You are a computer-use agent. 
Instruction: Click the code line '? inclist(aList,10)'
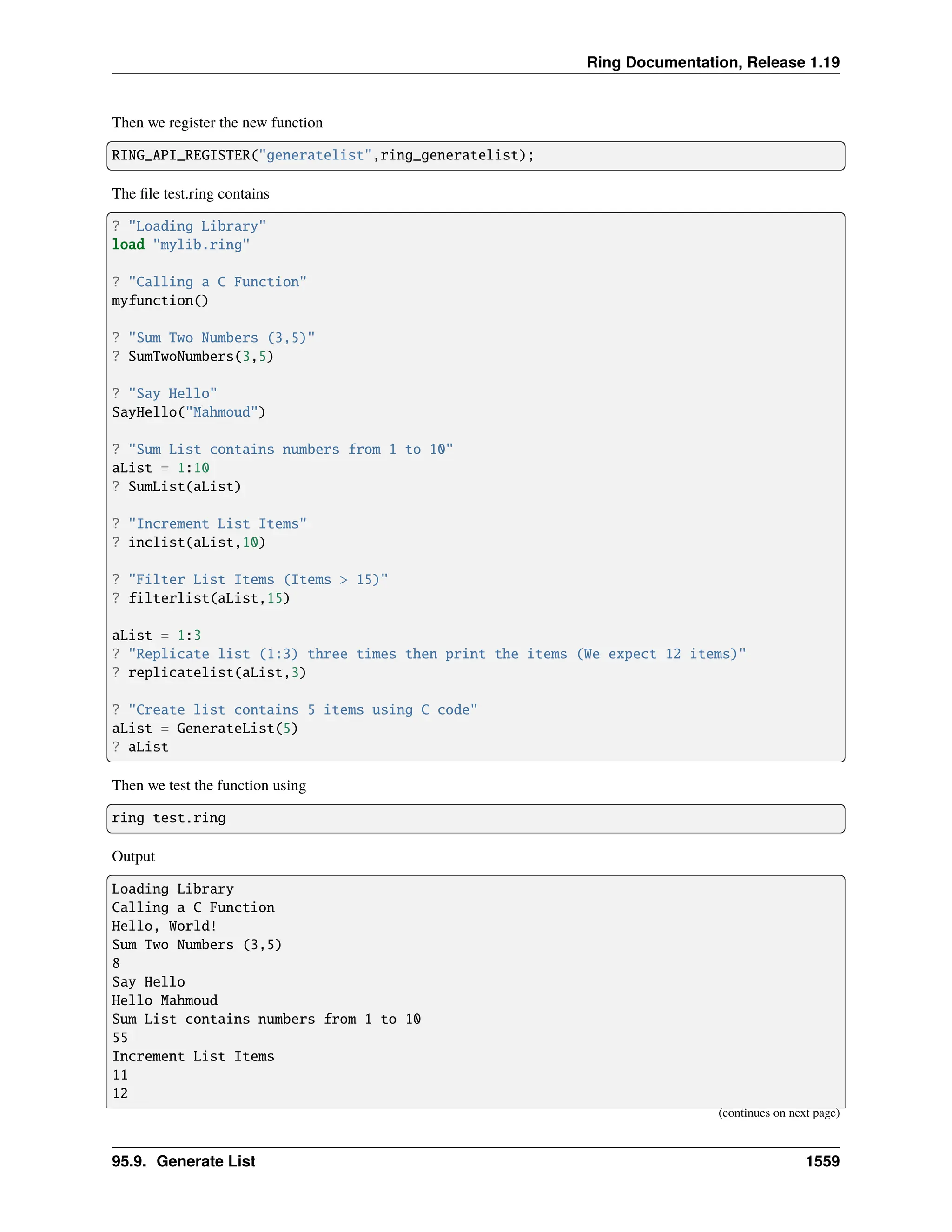[189, 543]
